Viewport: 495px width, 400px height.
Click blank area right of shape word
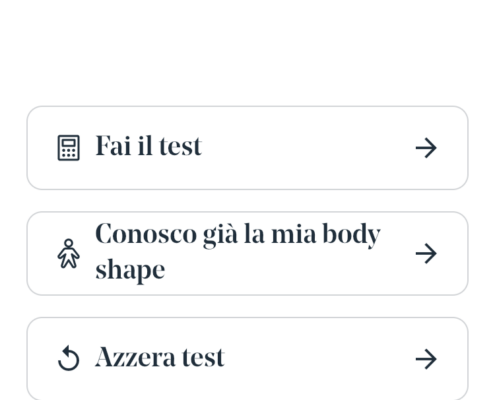click(x=283, y=272)
